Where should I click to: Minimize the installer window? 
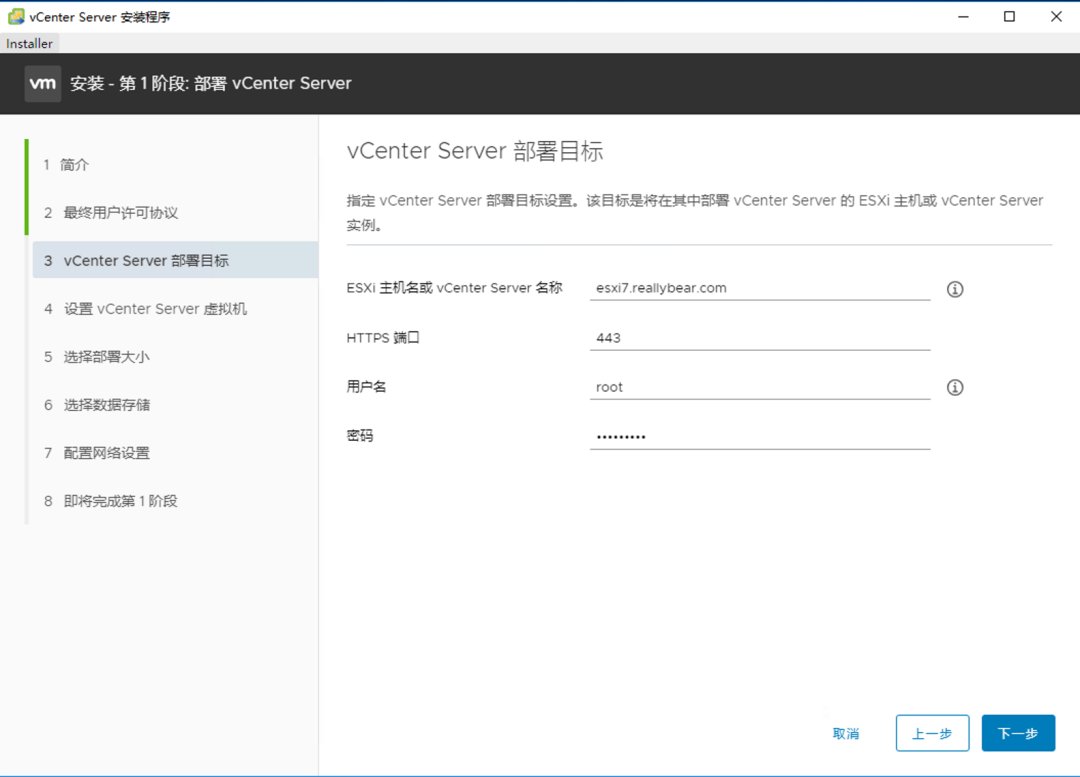[x=964, y=17]
